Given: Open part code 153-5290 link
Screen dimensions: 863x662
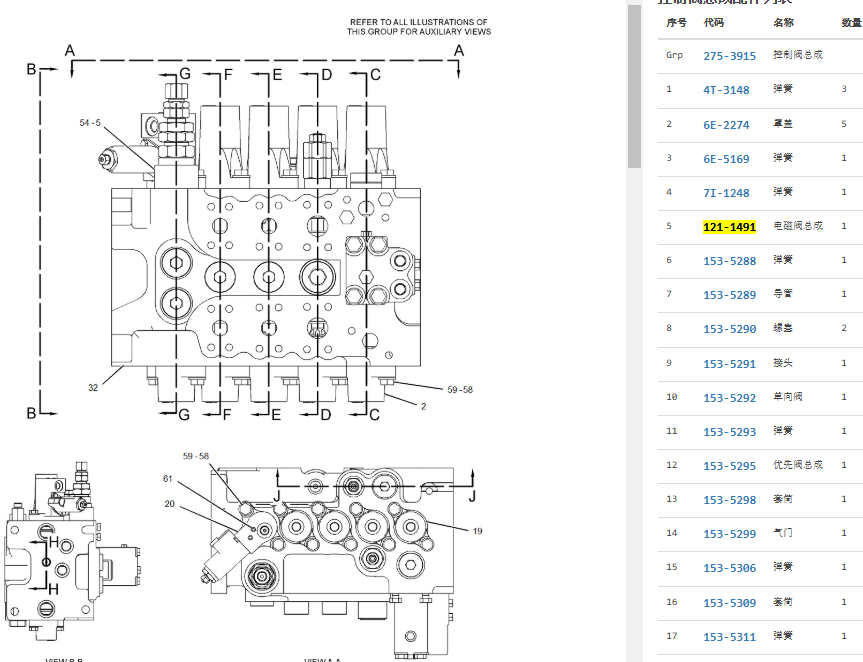Looking at the screenshot, I should coord(729,329).
